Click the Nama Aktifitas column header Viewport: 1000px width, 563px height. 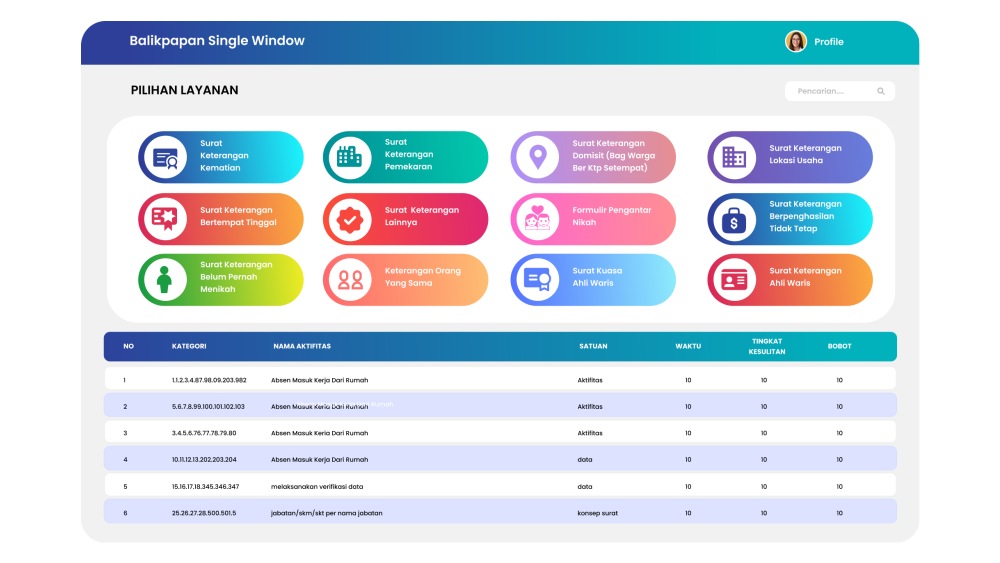pos(302,347)
